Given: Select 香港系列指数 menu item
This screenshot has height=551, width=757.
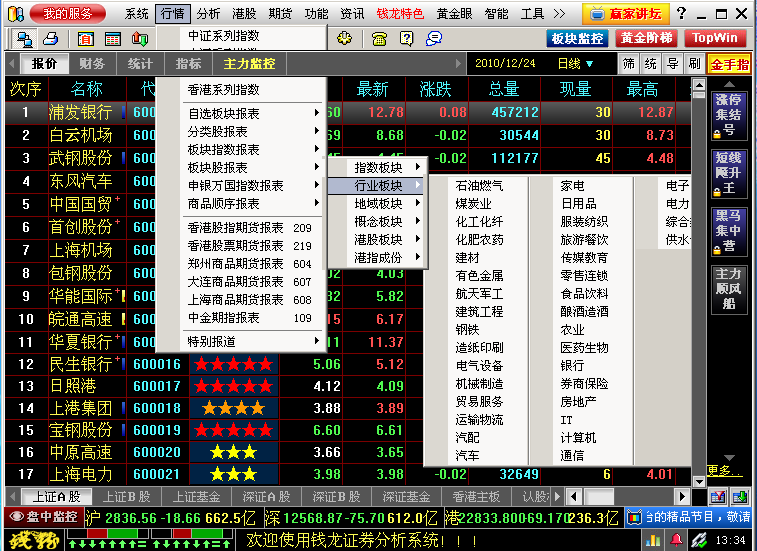Looking at the screenshot, I should pyautogui.click(x=224, y=89).
